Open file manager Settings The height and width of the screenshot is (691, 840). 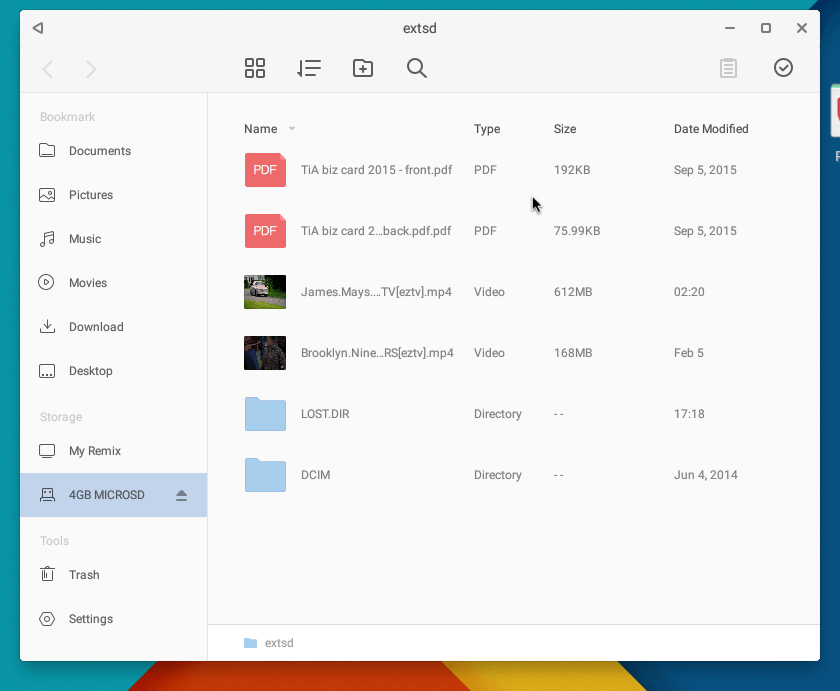[90, 619]
